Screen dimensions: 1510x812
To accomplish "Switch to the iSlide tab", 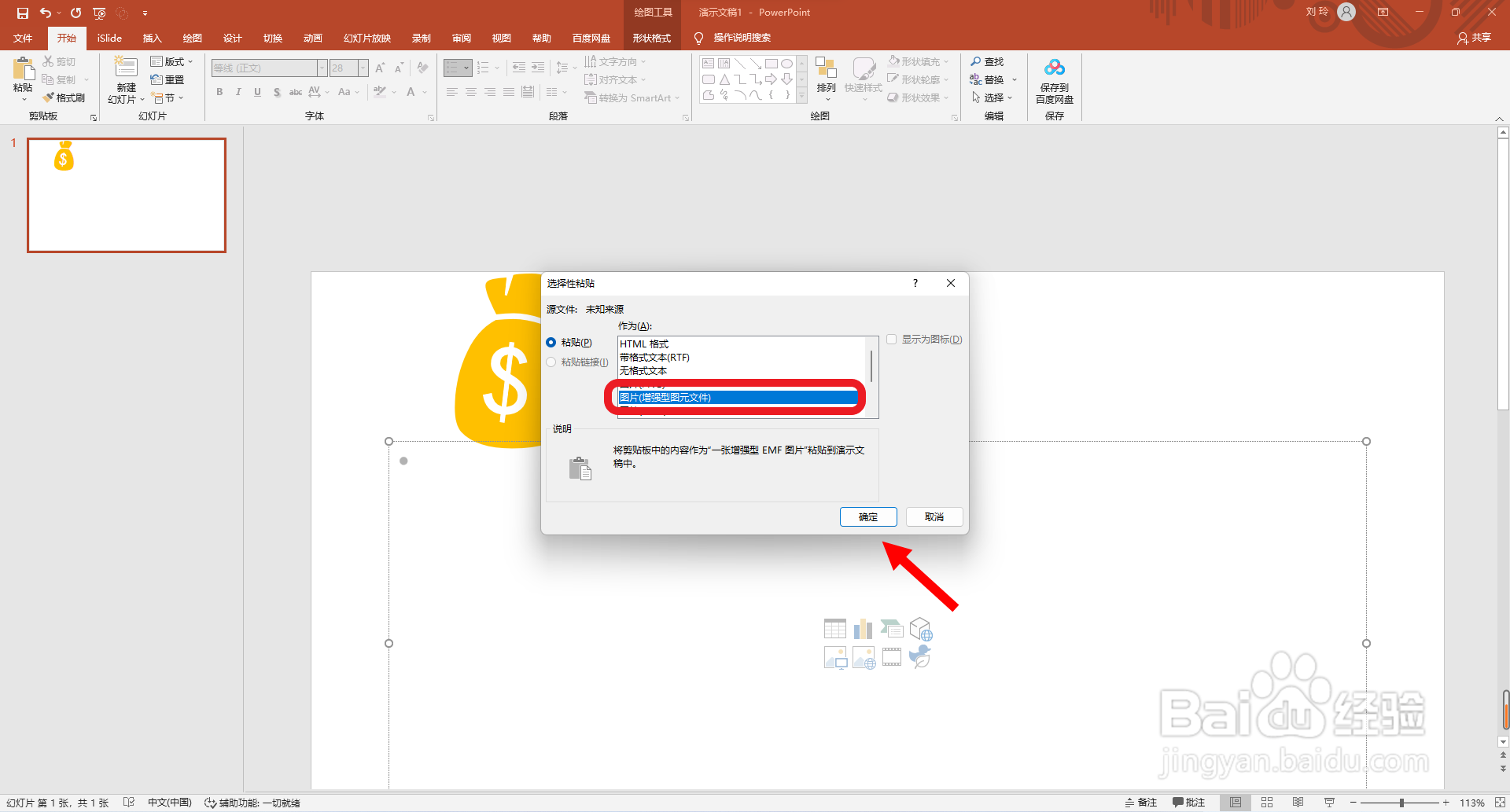I will click(109, 38).
